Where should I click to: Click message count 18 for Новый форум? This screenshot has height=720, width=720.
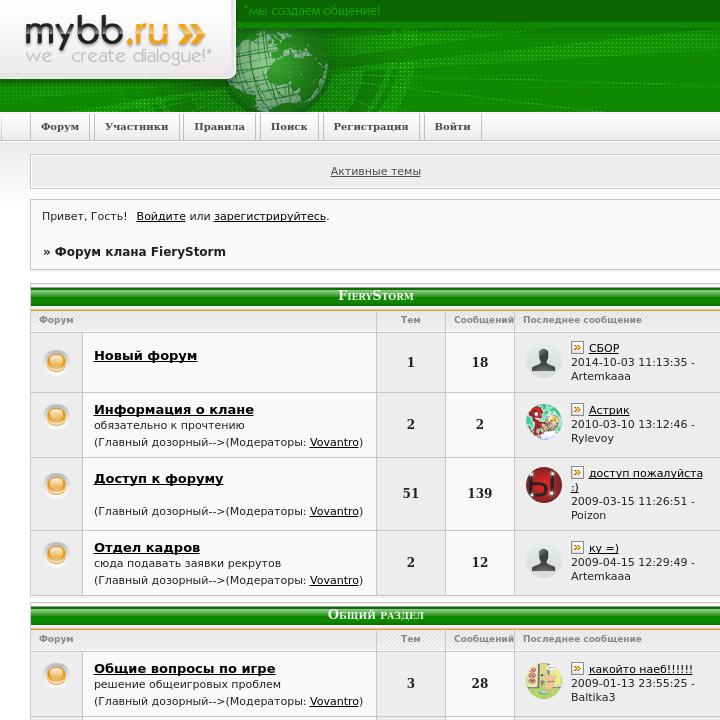click(480, 362)
